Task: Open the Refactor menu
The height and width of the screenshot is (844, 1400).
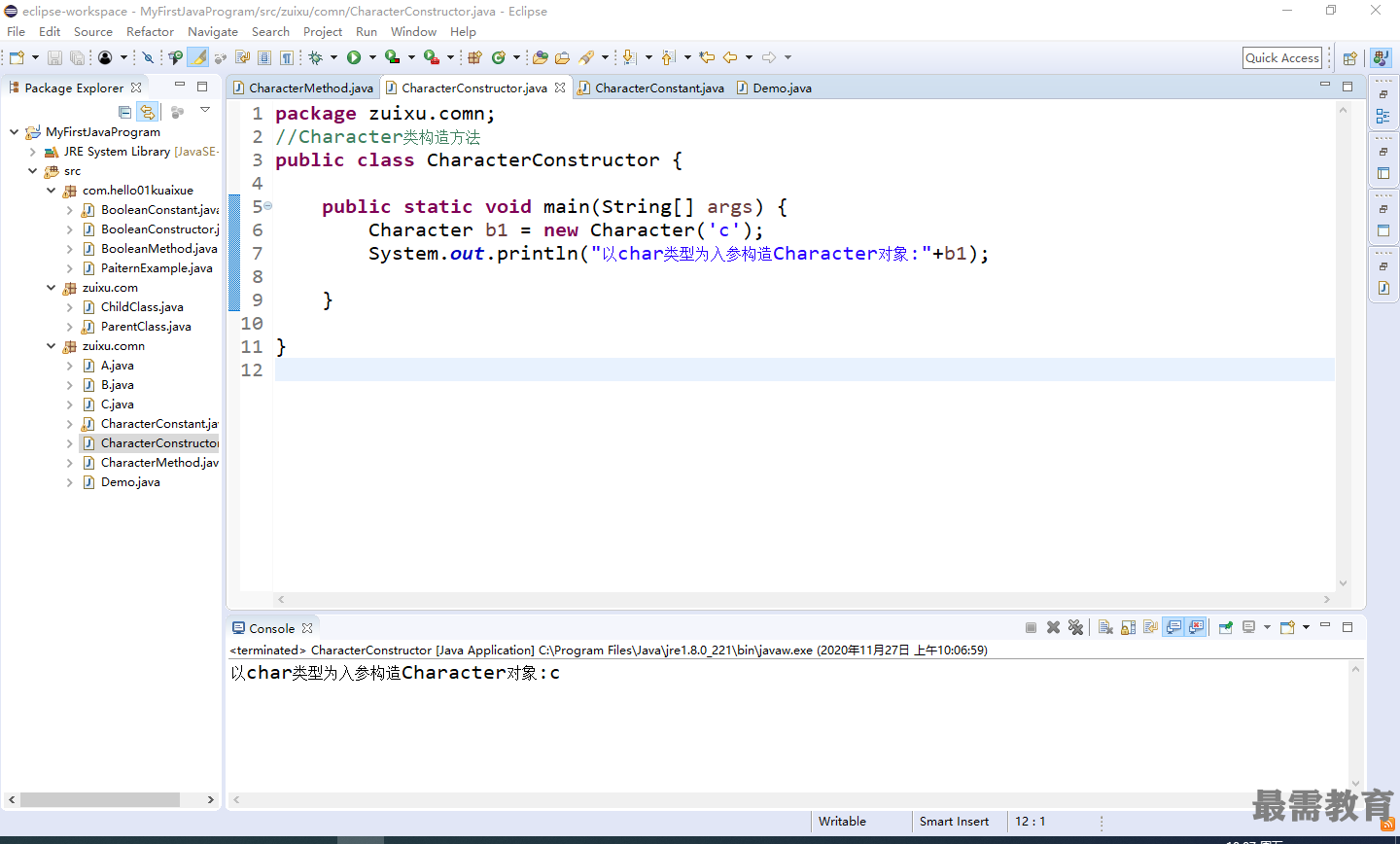Action: (150, 31)
